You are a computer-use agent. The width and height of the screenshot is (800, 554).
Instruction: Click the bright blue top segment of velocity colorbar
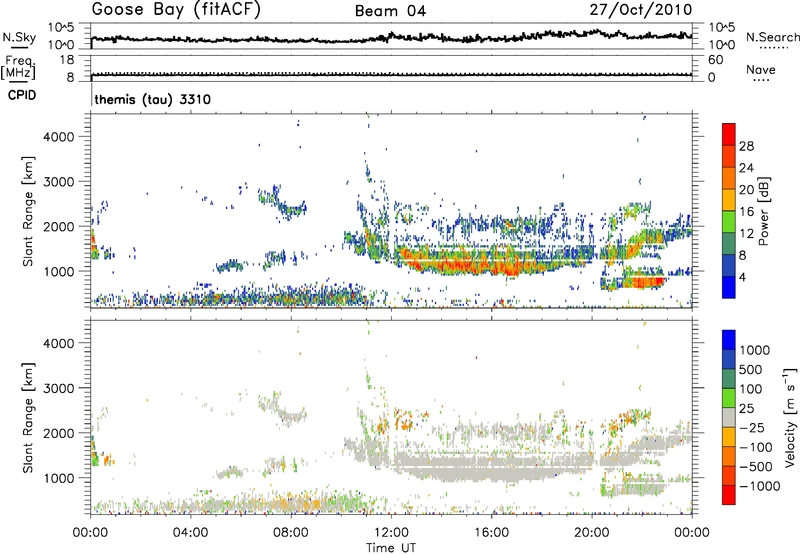[x=729, y=340]
